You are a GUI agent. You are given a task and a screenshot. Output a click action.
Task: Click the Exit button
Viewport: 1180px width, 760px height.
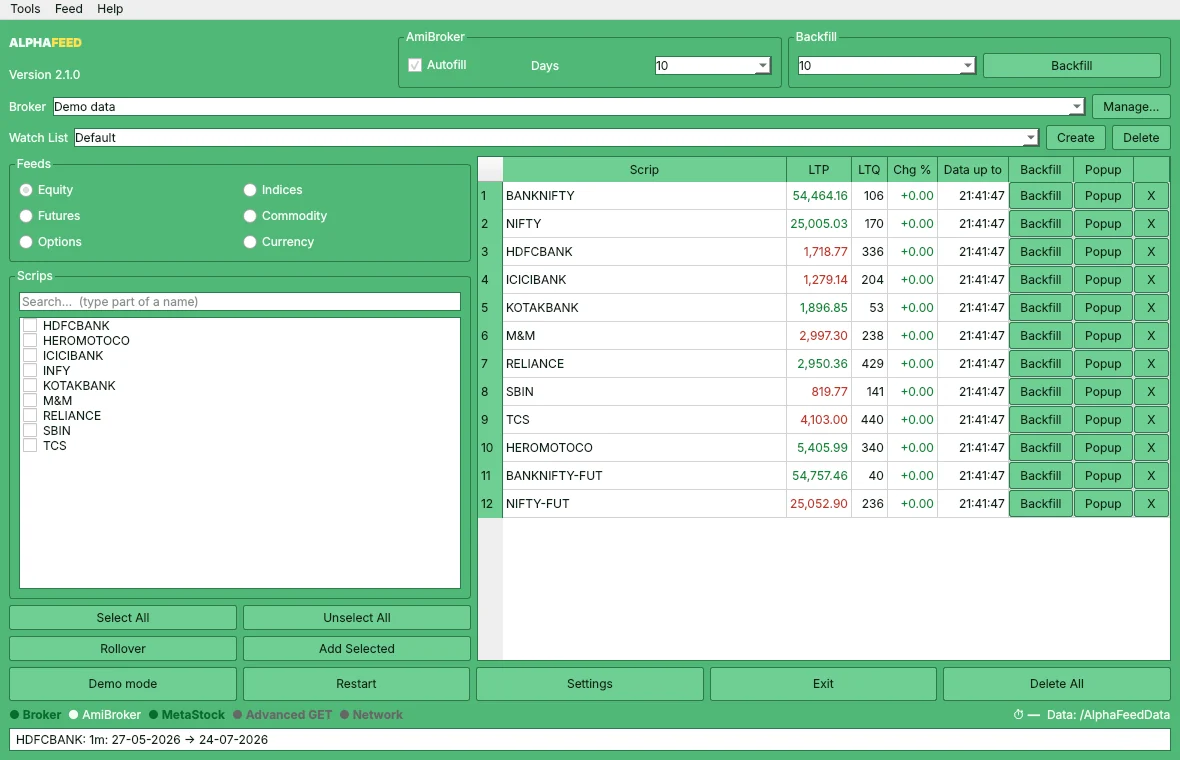tap(823, 684)
